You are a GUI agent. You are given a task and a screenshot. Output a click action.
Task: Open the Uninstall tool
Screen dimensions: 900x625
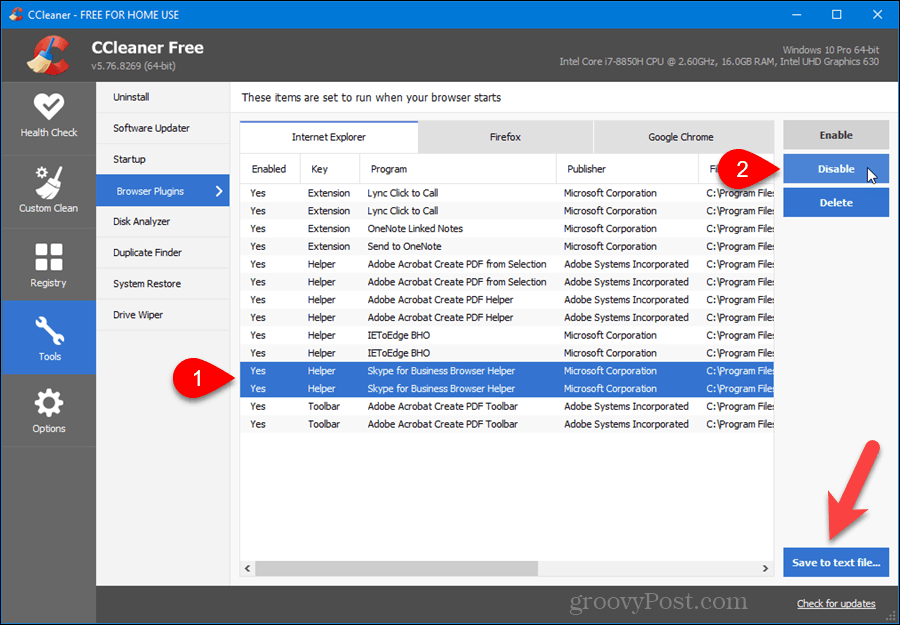click(x=163, y=97)
